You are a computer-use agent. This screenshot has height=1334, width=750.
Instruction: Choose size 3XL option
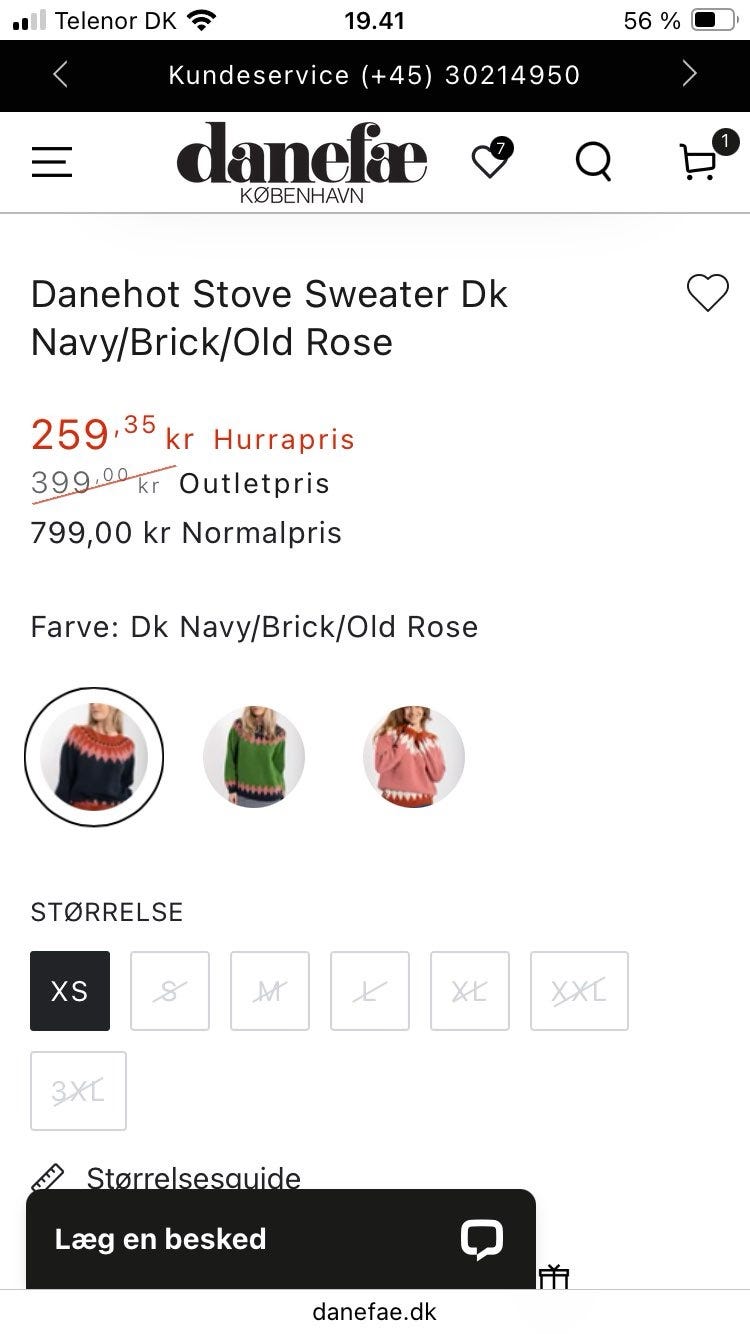(78, 1091)
